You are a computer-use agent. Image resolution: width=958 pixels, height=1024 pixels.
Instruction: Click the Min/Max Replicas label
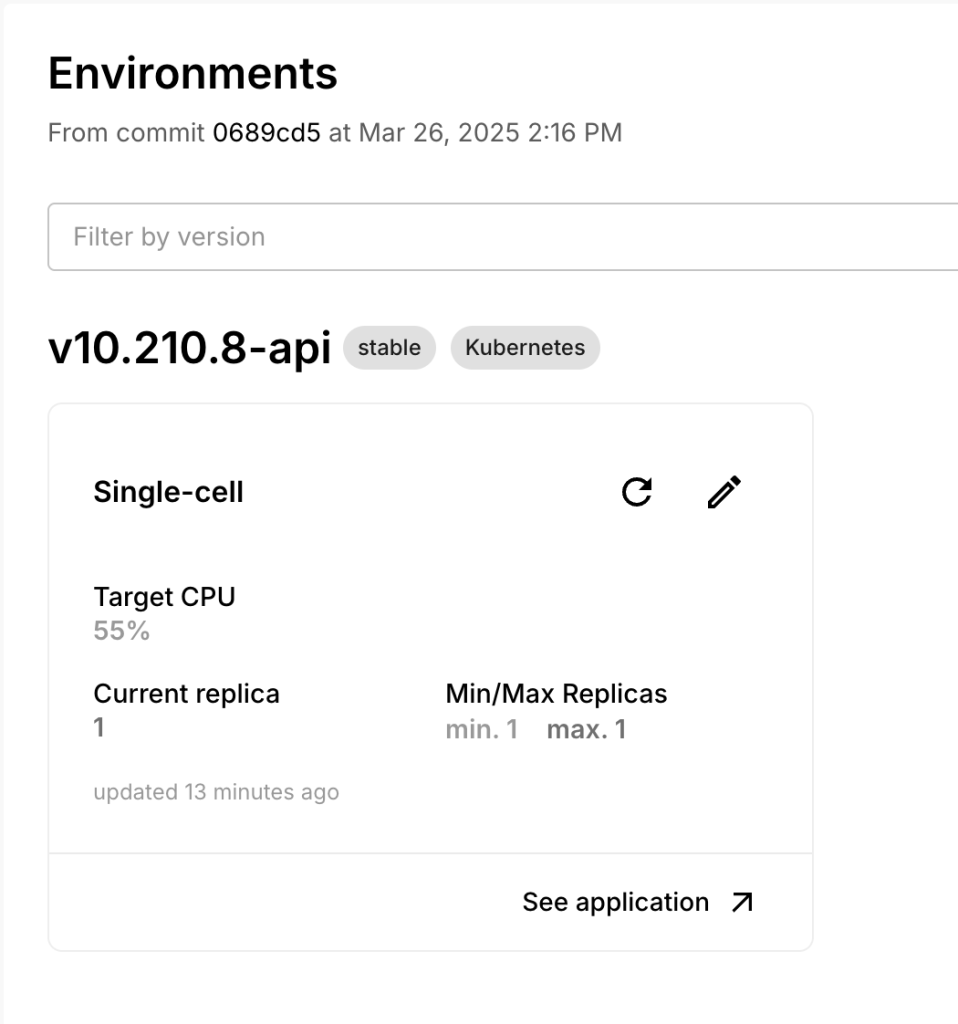(x=556, y=693)
